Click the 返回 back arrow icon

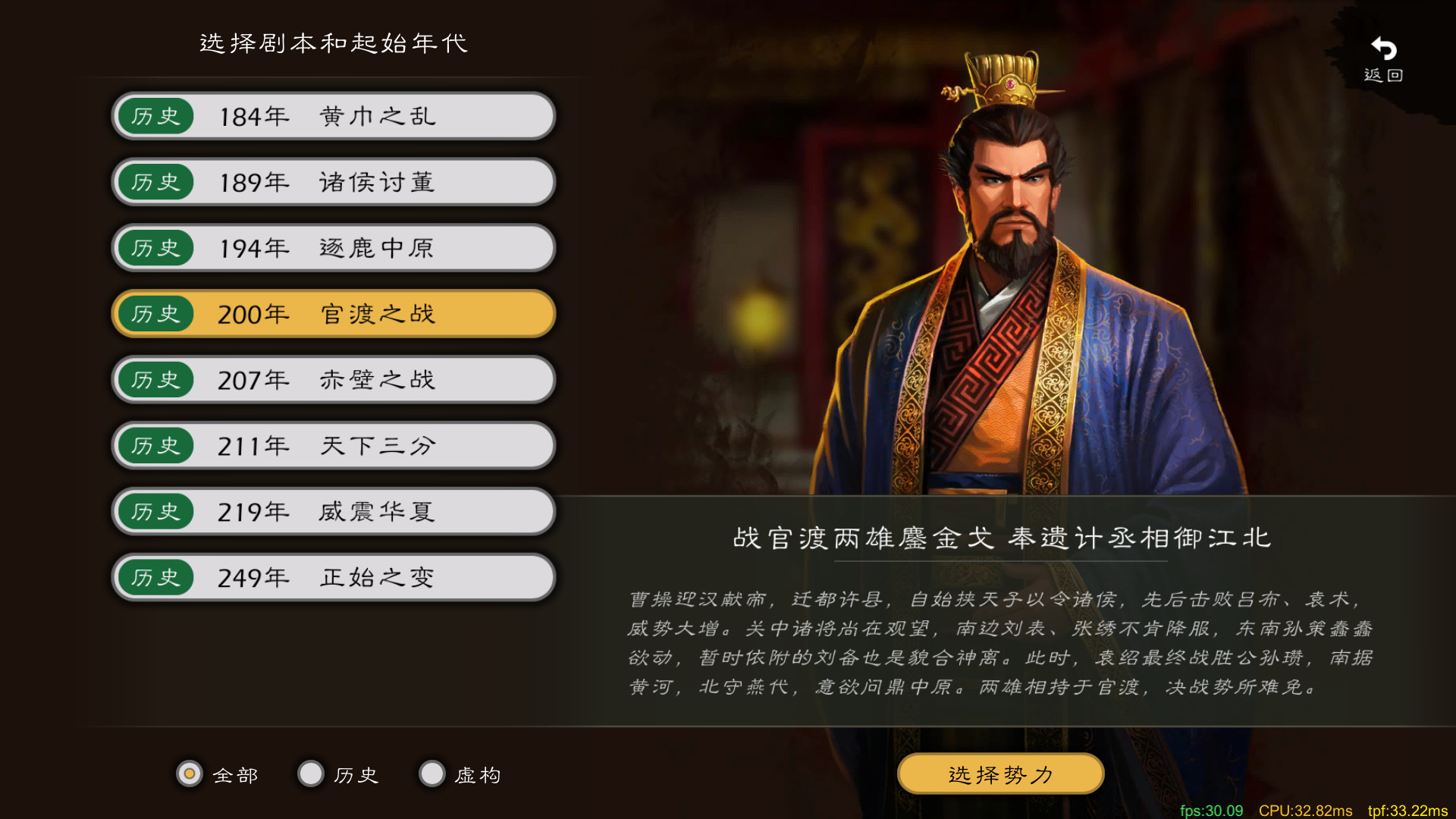pos(1384,49)
